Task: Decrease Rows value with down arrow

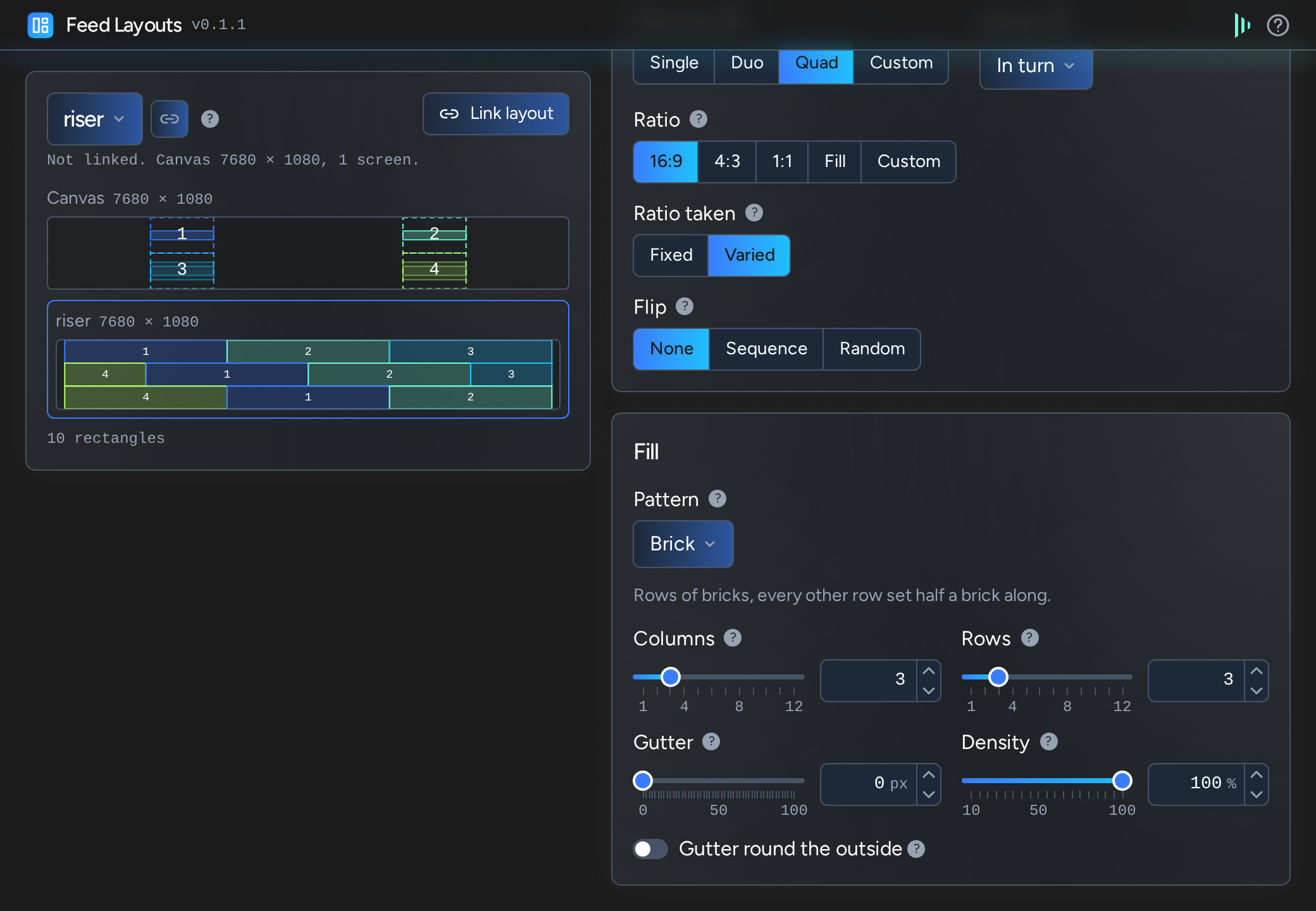Action: point(1257,691)
